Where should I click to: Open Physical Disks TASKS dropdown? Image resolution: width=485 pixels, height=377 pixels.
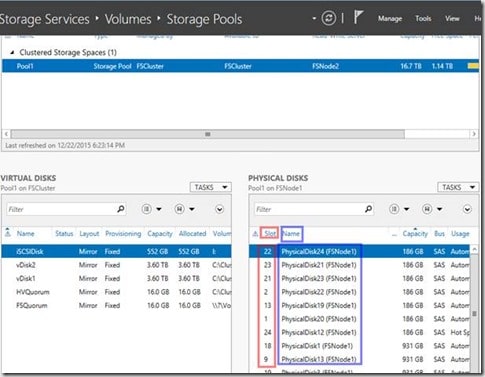click(458, 187)
